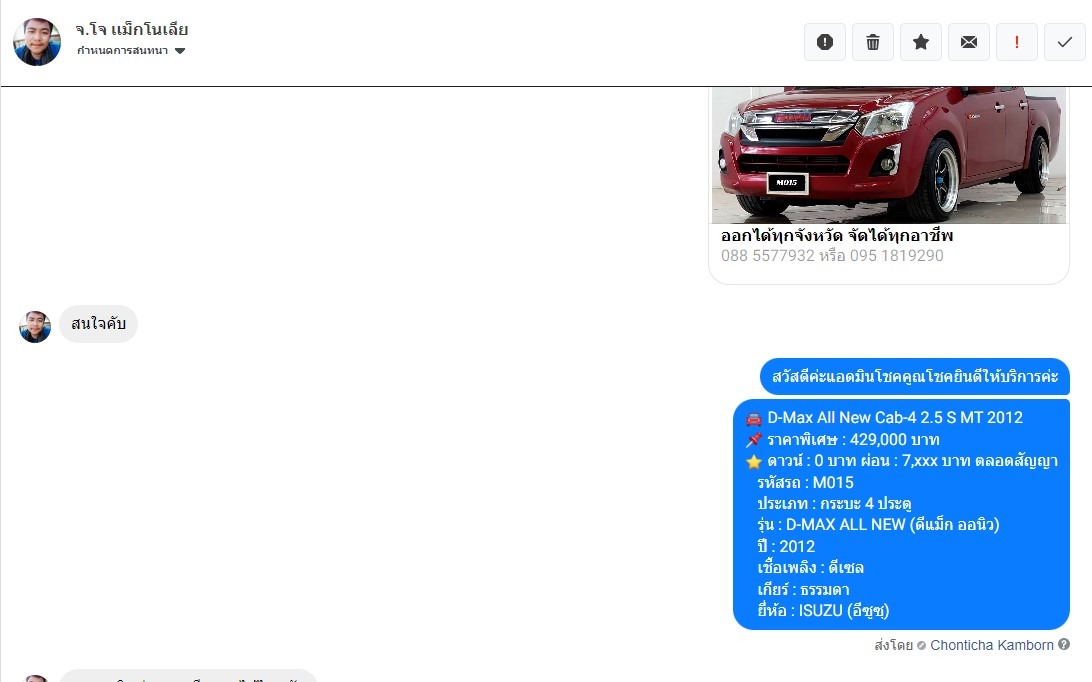Mark conversation unread with envelope icon
The image size is (1092, 682).
click(969, 42)
